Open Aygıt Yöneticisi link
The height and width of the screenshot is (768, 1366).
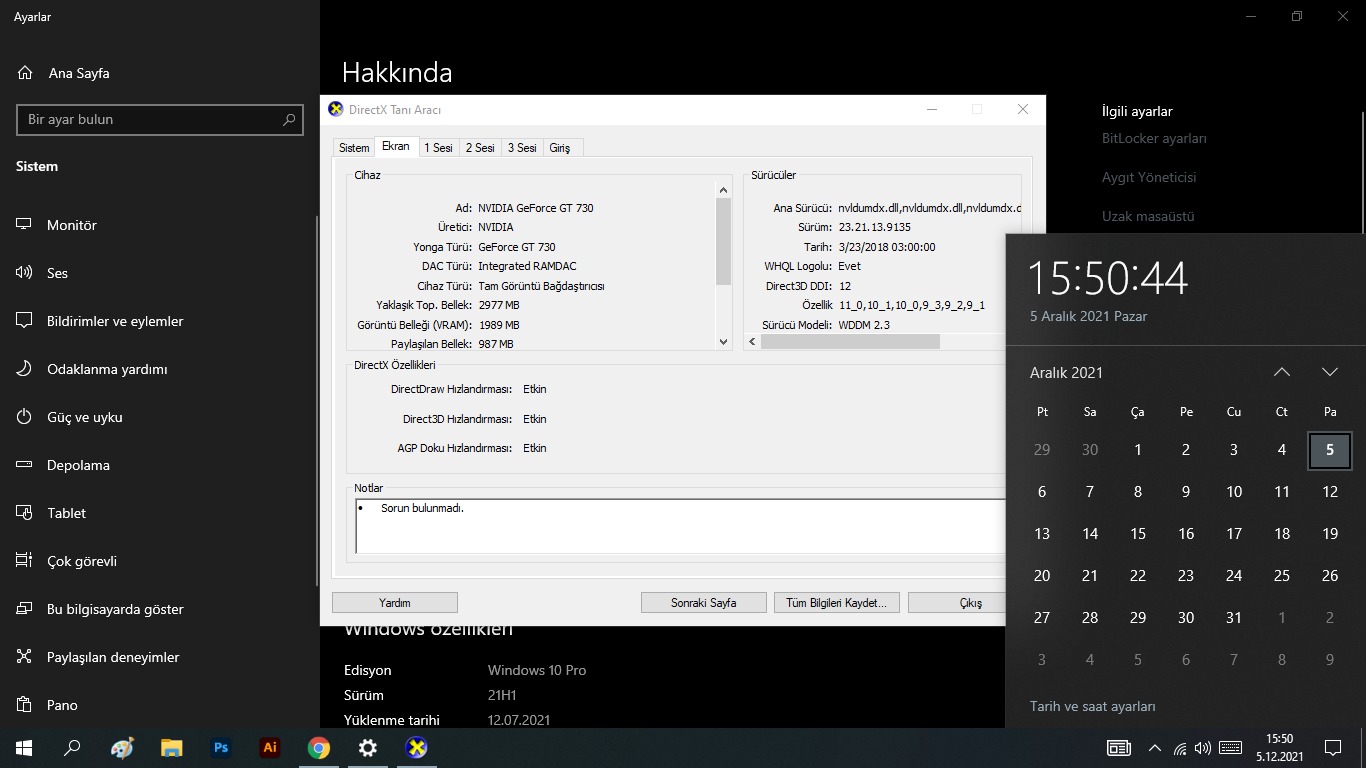pos(1149,177)
